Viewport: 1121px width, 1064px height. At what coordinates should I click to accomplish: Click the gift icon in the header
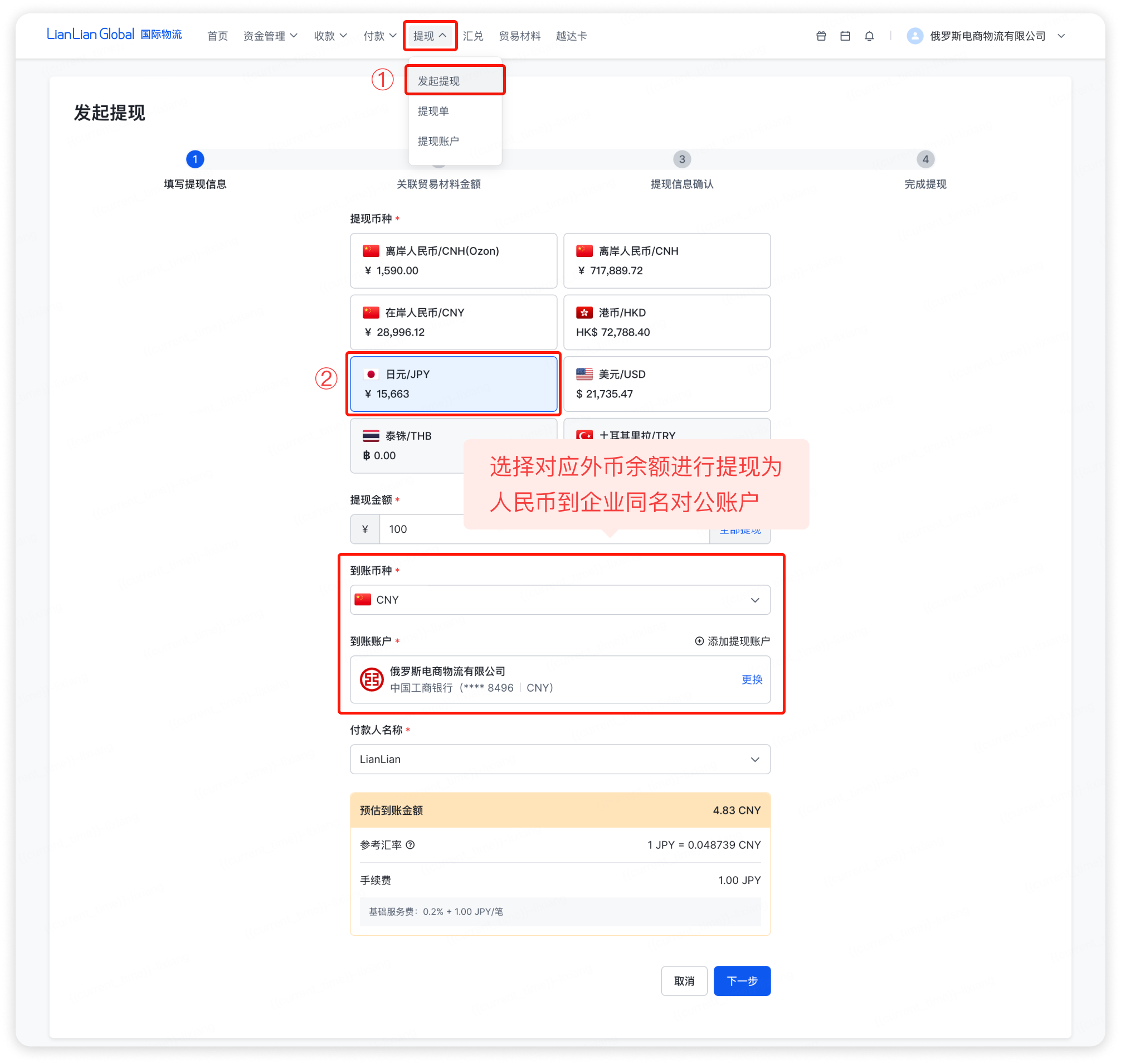(x=821, y=36)
